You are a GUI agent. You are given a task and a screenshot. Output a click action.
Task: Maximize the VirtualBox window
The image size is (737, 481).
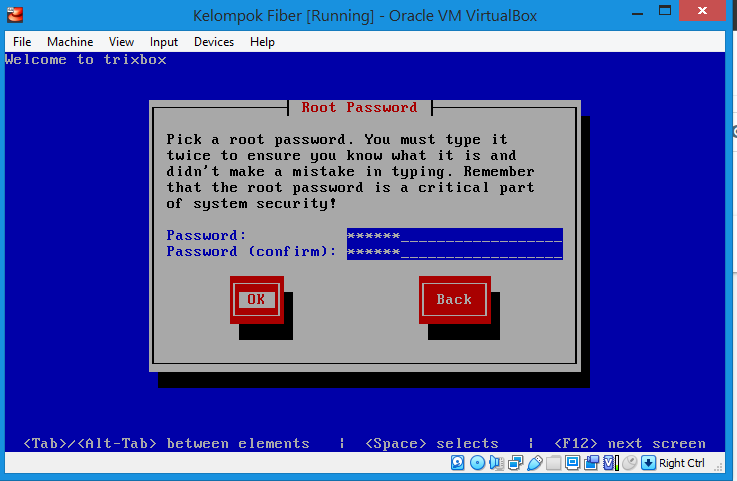[x=665, y=11]
